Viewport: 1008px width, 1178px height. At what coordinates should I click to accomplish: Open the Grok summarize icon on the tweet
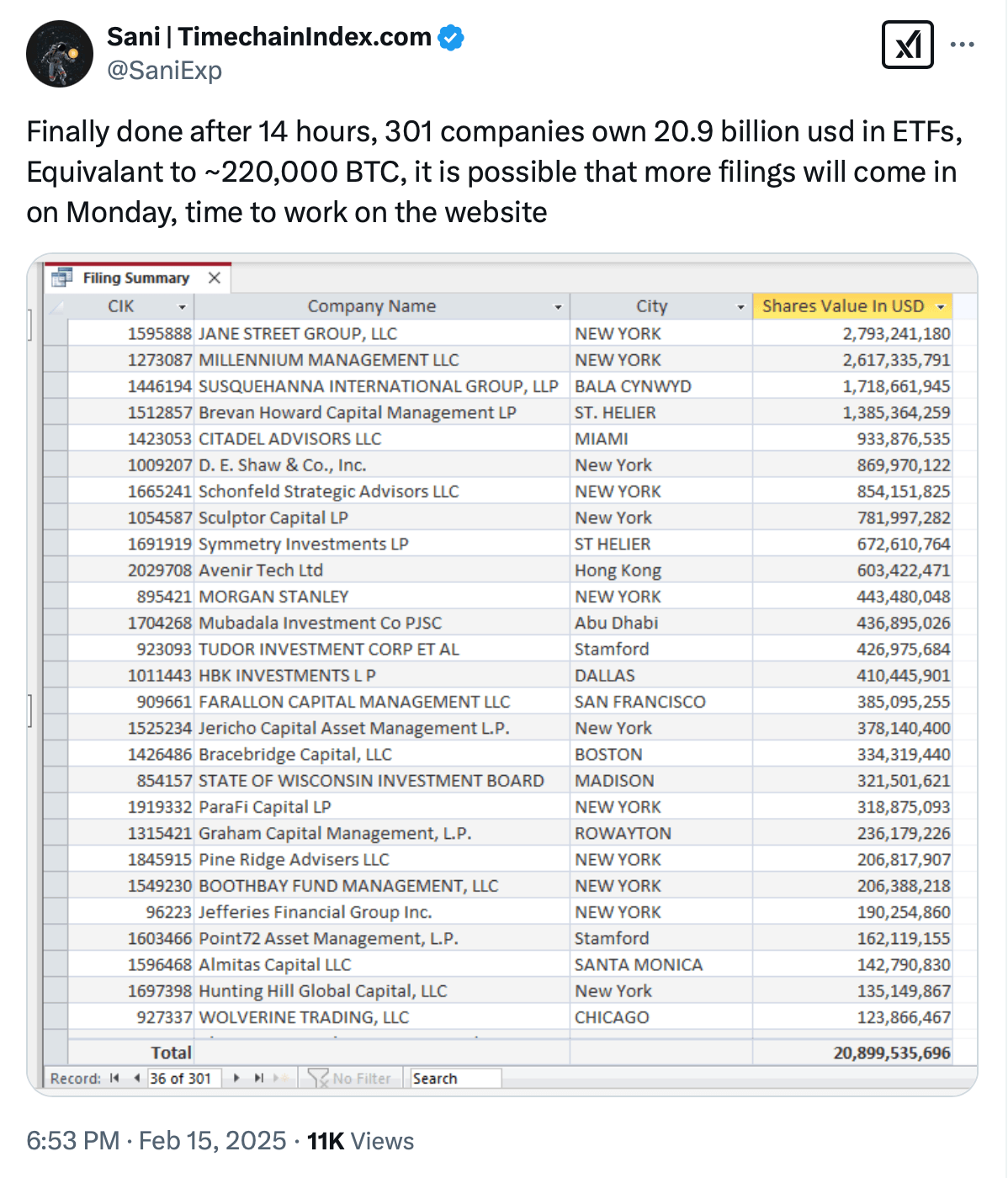[x=907, y=46]
